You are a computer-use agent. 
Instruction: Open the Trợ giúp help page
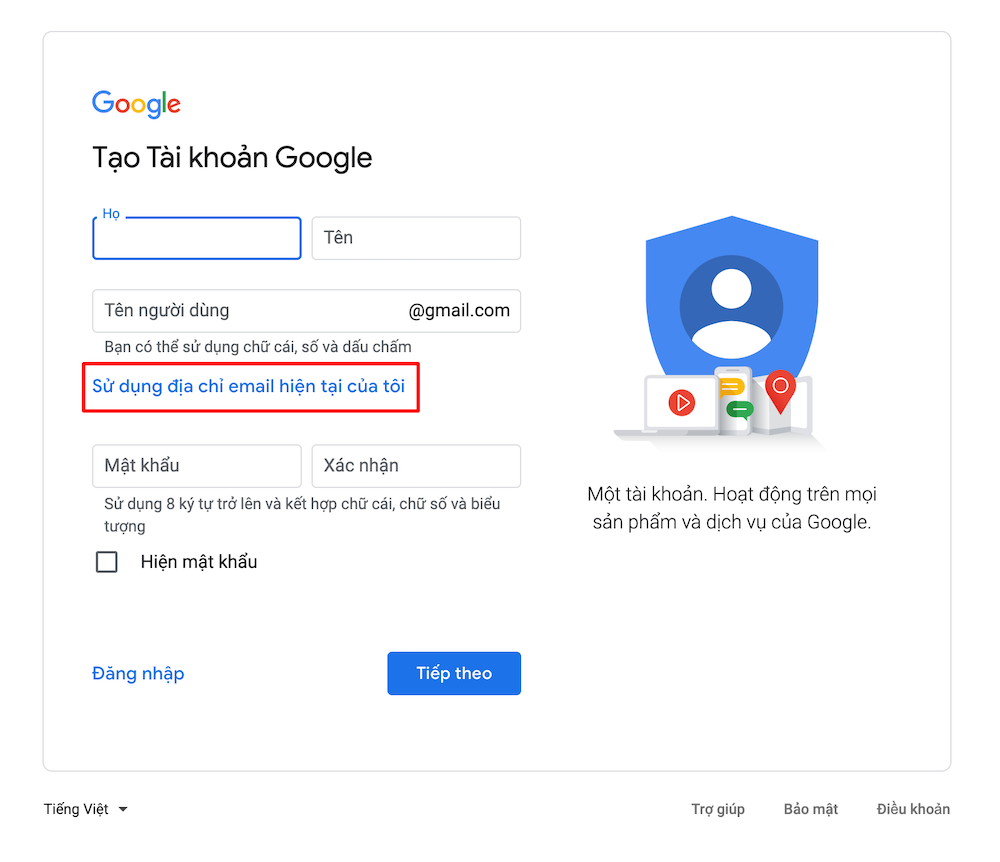[717, 809]
